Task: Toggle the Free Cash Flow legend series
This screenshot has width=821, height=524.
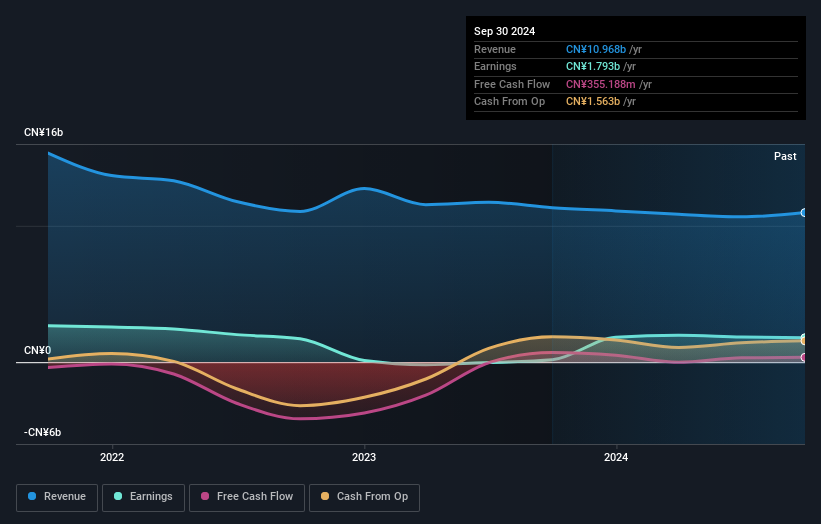Action: point(247,497)
